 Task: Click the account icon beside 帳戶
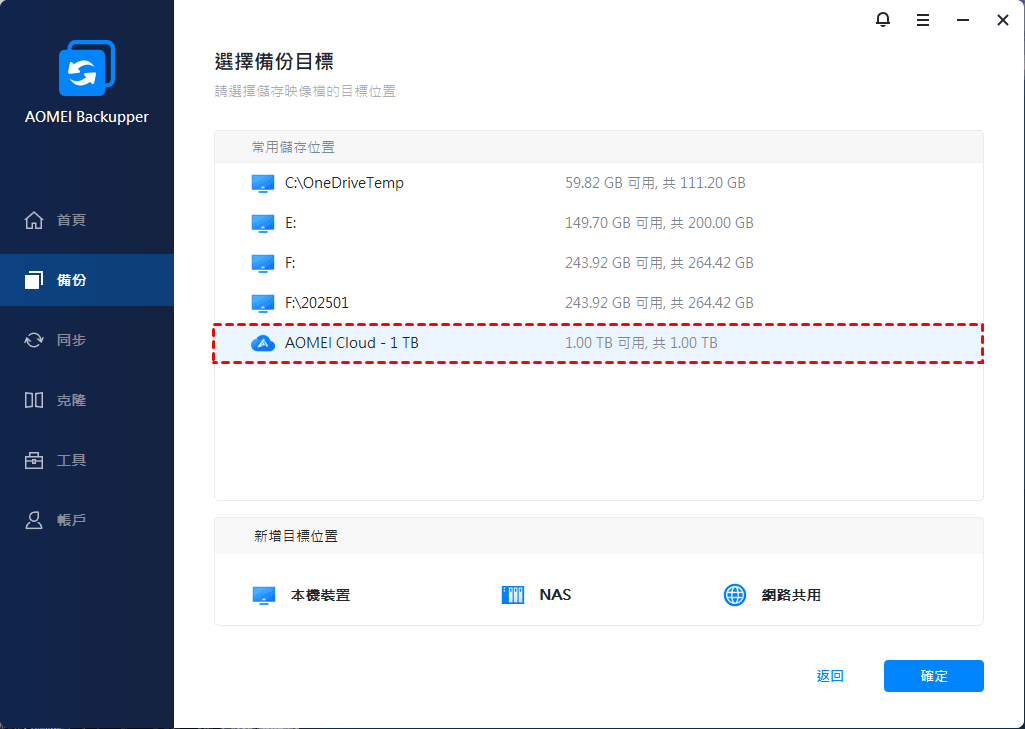coord(34,520)
